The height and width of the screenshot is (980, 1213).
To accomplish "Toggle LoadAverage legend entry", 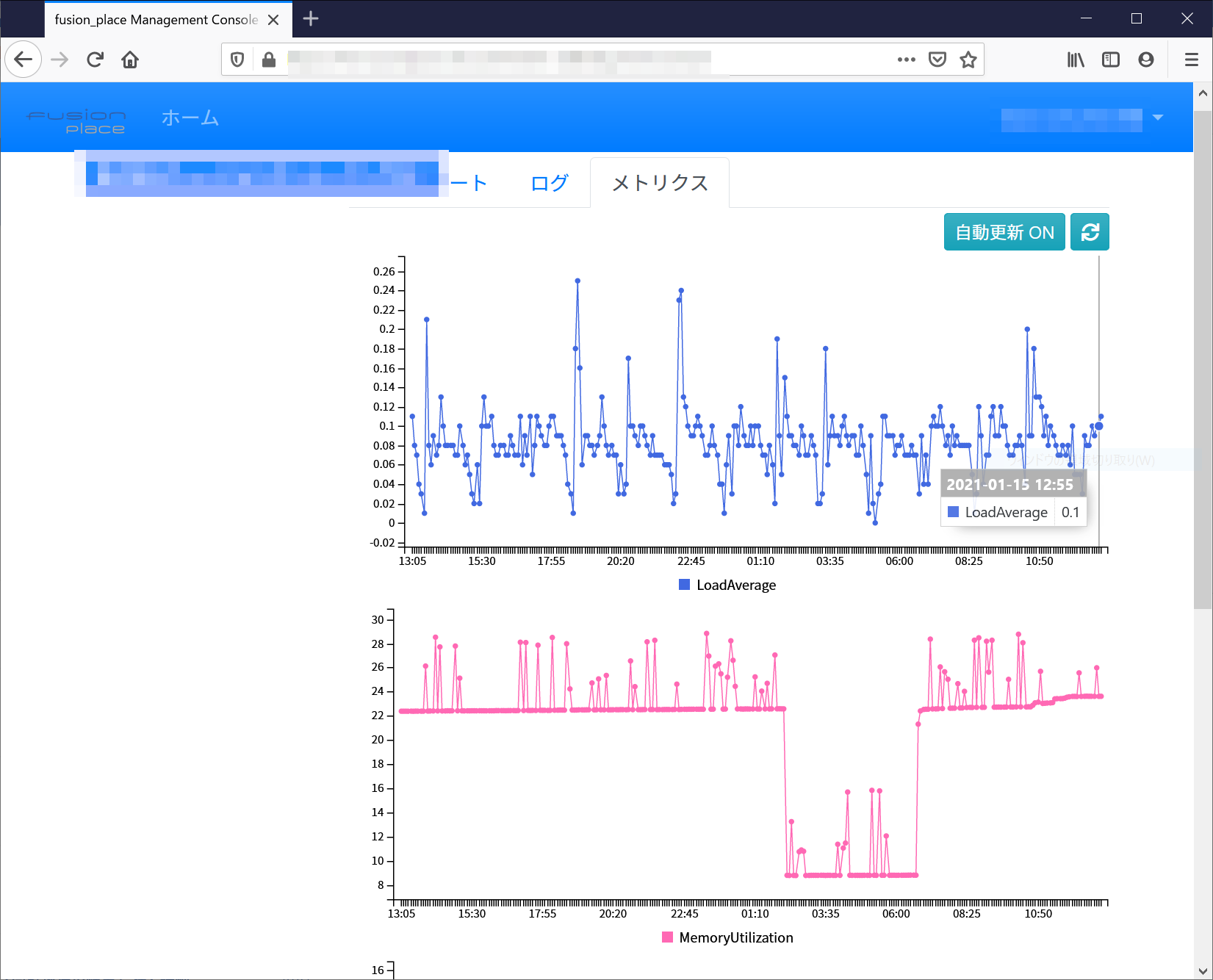I will 727,585.
